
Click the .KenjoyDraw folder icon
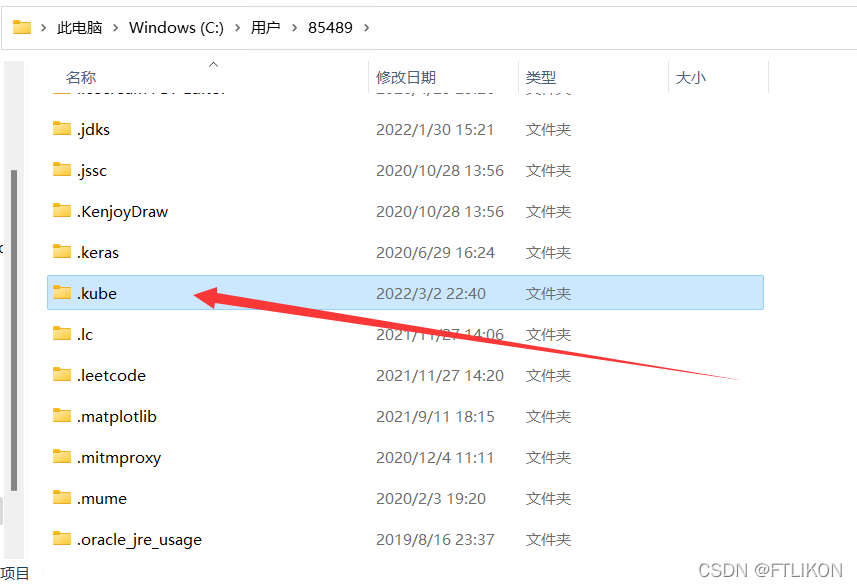pyautogui.click(x=62, y=210)
